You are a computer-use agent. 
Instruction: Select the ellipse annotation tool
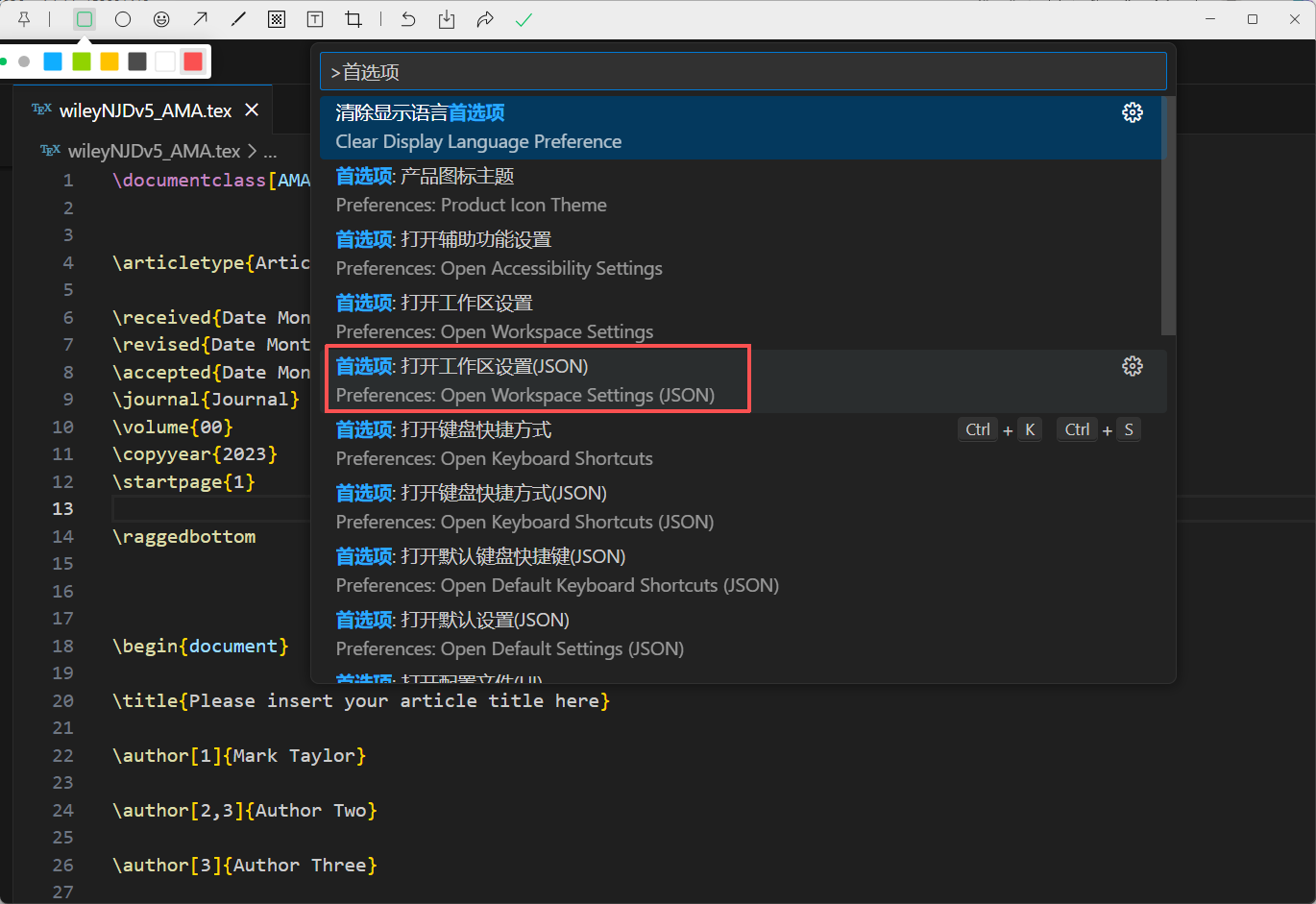[x=123, y=19]
